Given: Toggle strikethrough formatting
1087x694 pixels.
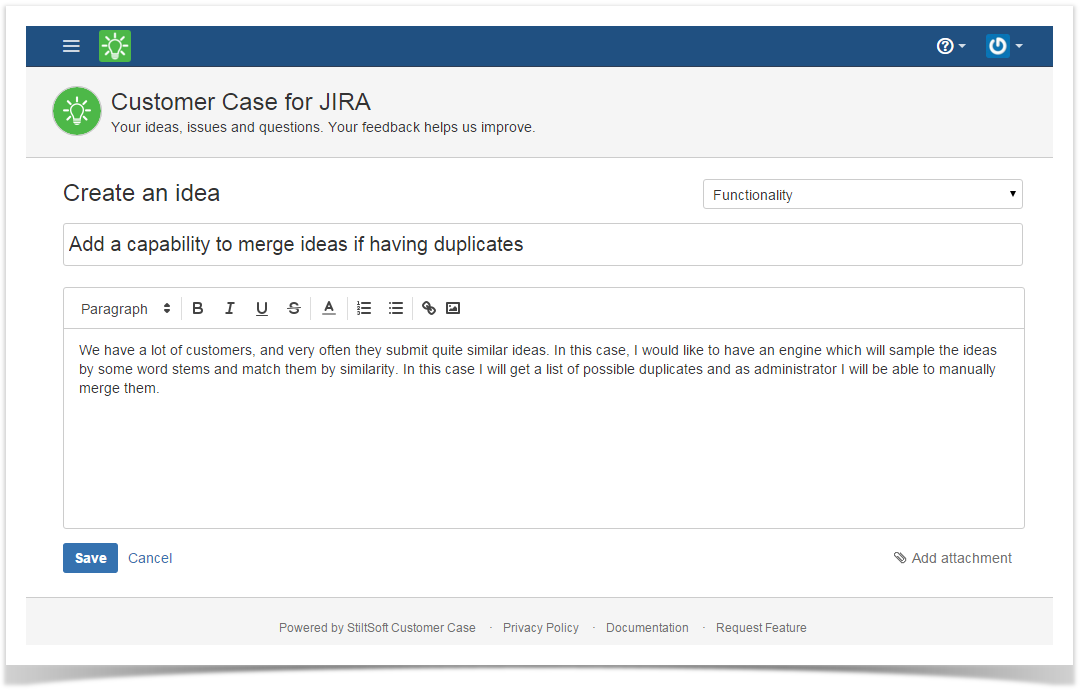Looking at the screenshot, I should (294, 309).
